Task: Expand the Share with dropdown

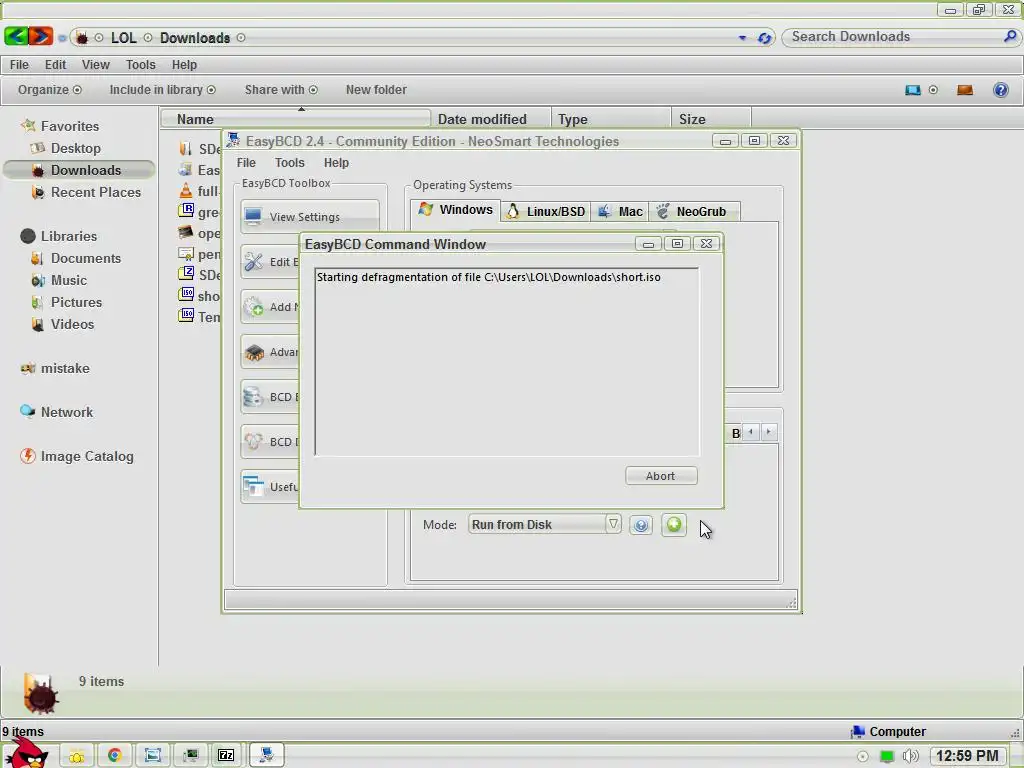Action: coord(281,89)
